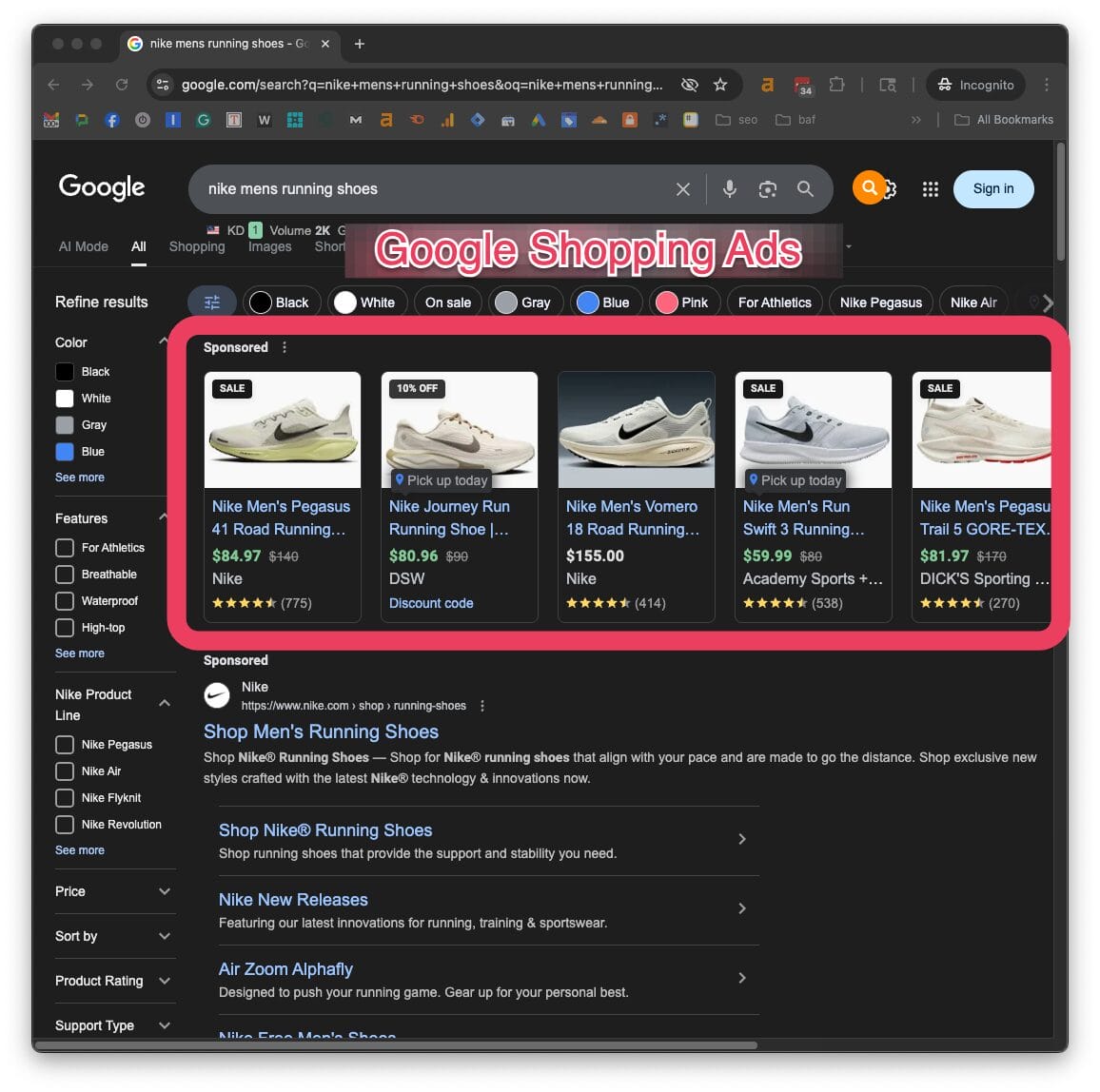Apply the On sale filter chip
Image resolution: width=1100 pixels, height=1092 pixels.
click(447, 302)
